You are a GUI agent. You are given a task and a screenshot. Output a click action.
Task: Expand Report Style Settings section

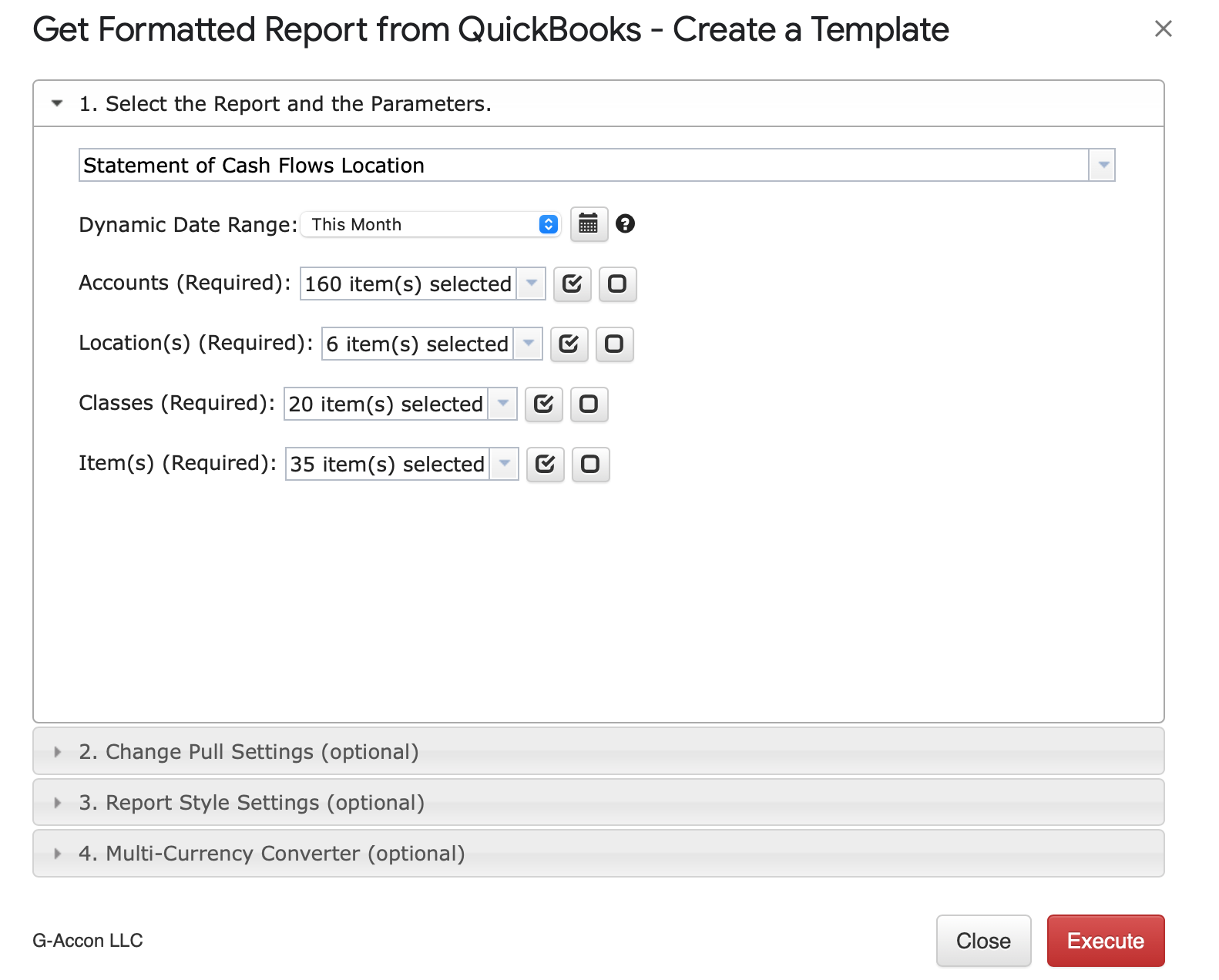(x=251, y=803)
